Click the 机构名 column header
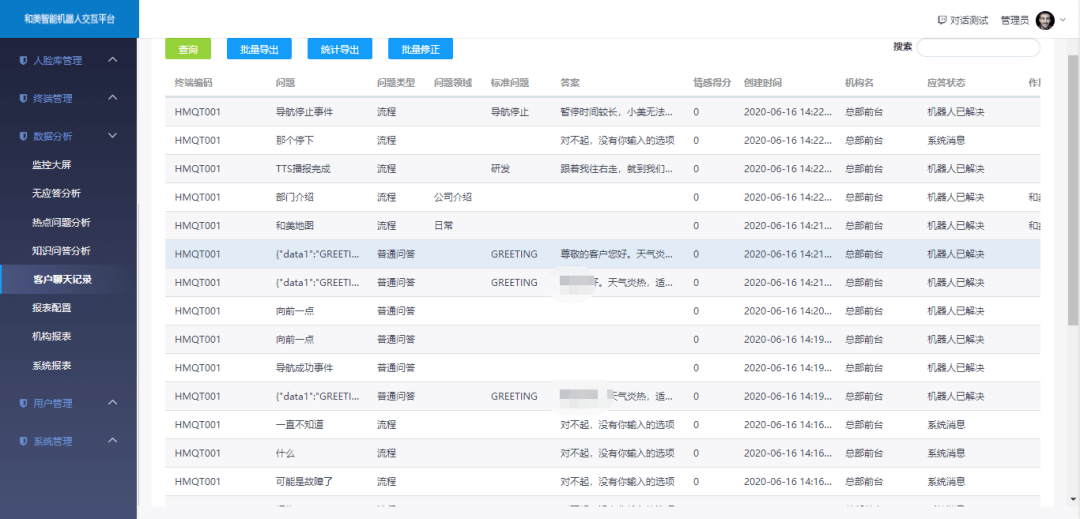 click(859, 83)
